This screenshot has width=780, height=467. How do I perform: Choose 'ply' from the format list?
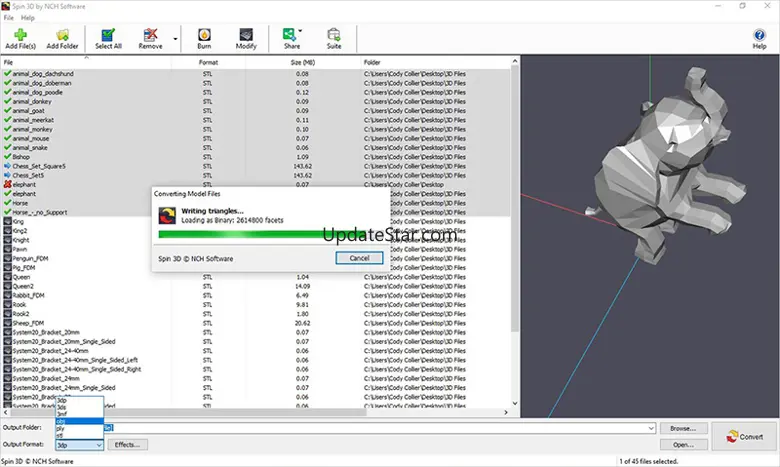pos(62,427)
